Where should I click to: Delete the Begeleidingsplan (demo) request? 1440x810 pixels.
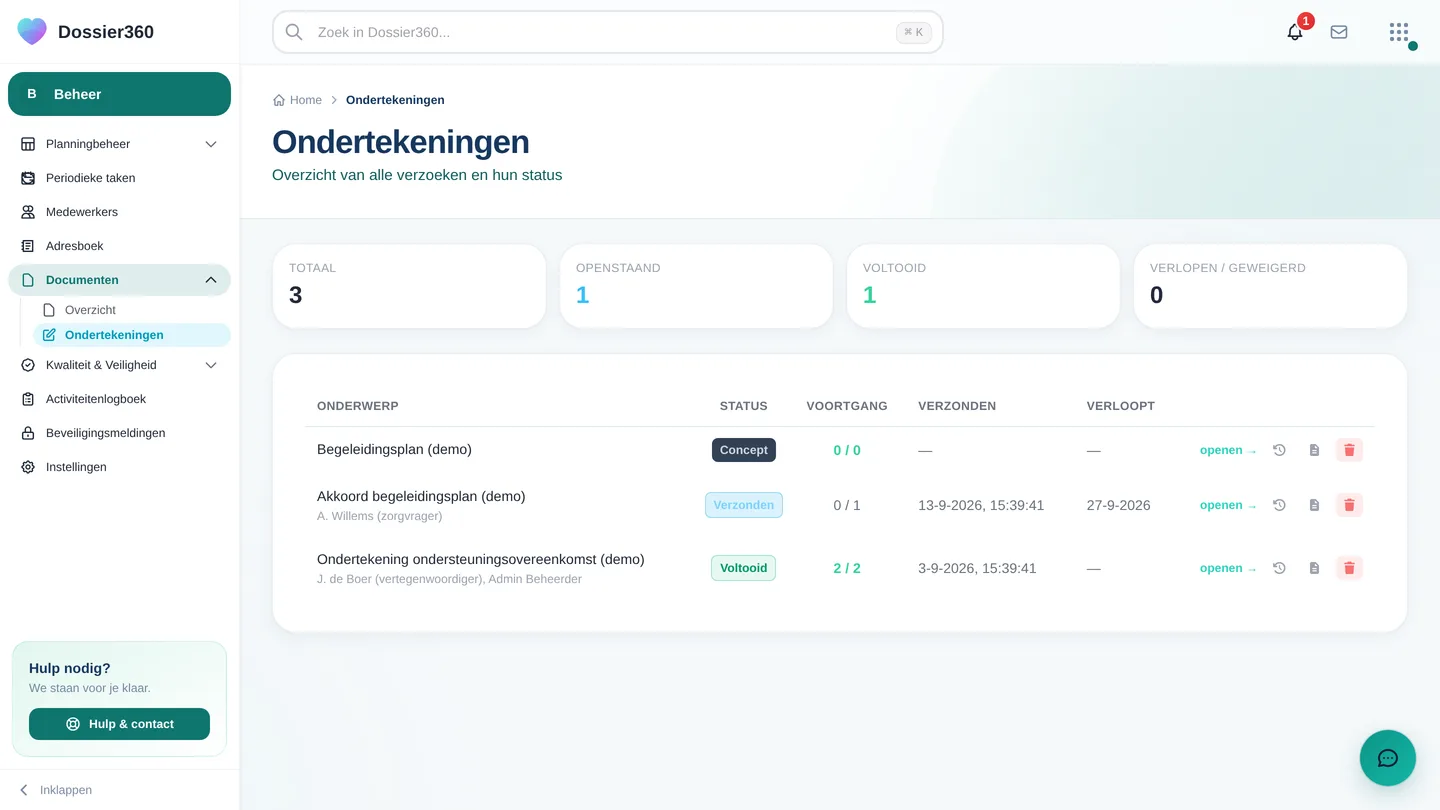coord(1349,450)
